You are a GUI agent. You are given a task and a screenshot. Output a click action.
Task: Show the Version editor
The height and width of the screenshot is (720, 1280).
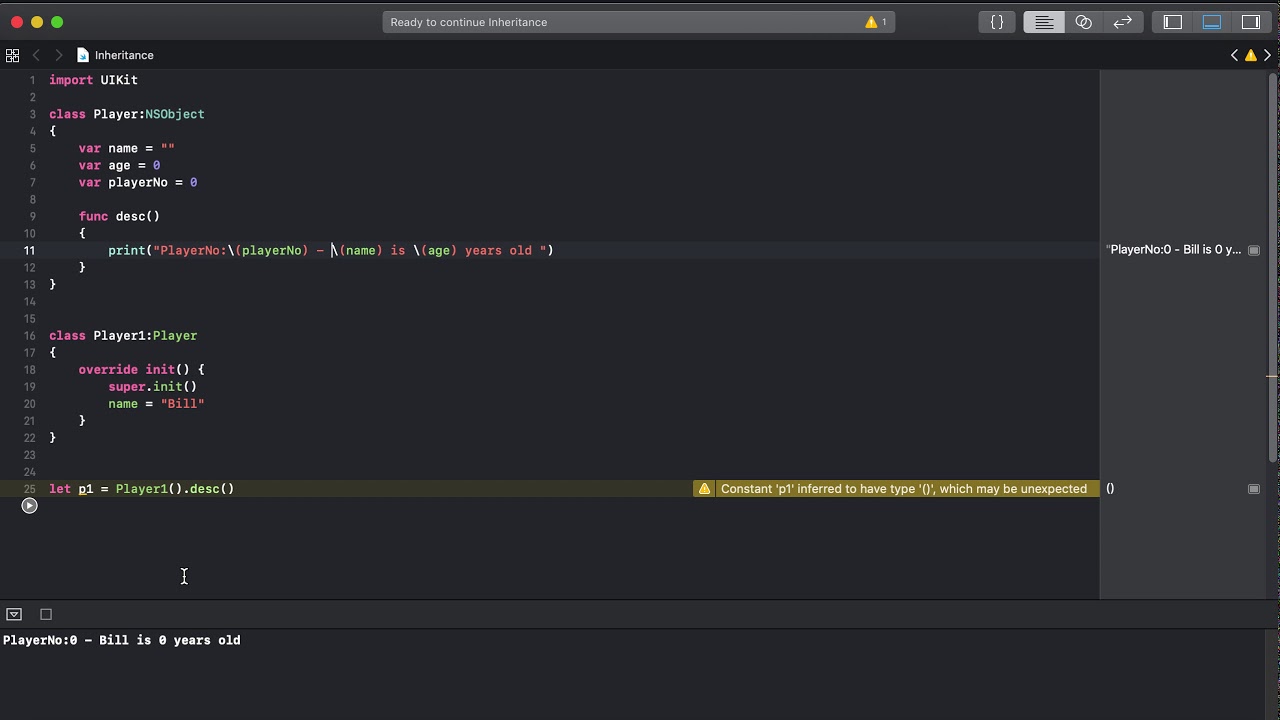1123,22
